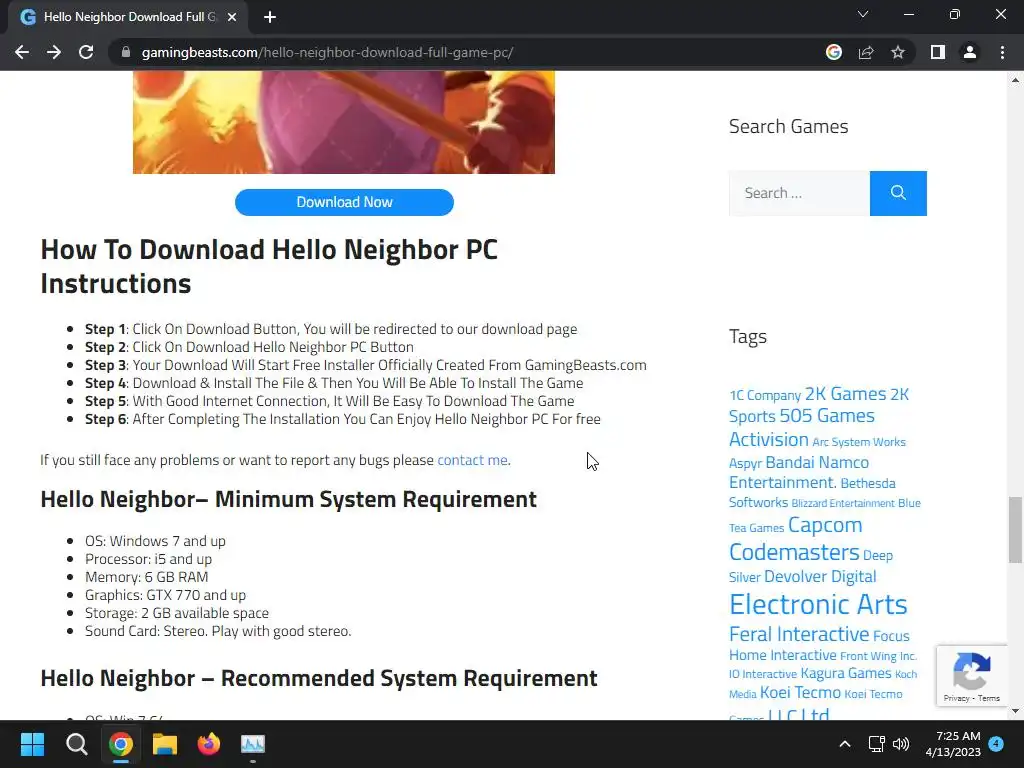
Task: Open the 2K Games tag
Action: point(845,394)
